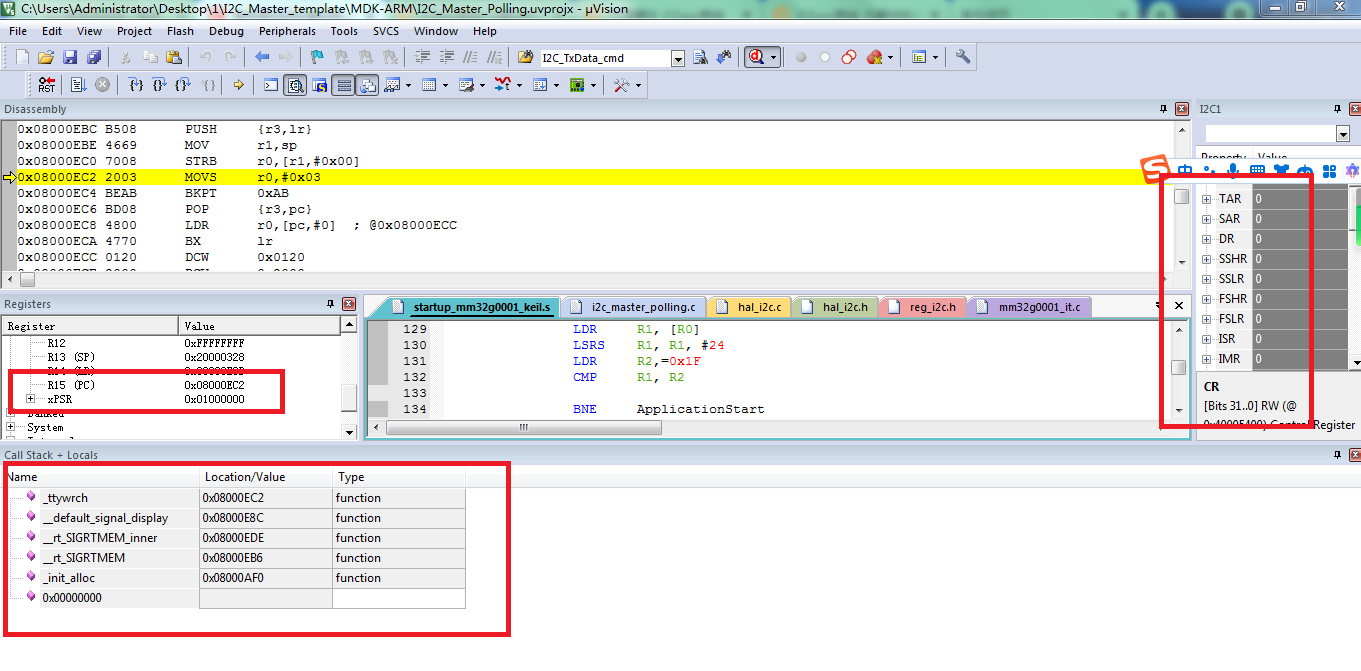Toggle the Disassembly Window button

tap(296, 85)
